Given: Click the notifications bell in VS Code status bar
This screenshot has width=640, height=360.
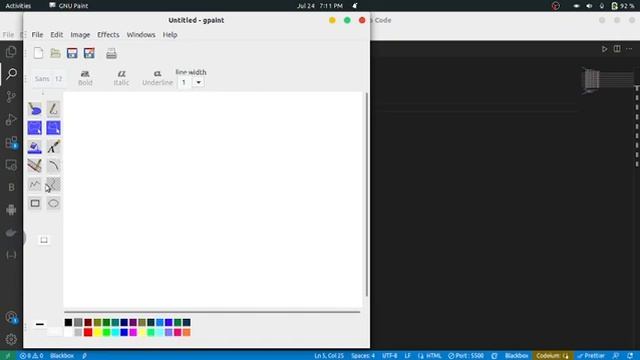Looking at the screenshot, I should [630, 356].
